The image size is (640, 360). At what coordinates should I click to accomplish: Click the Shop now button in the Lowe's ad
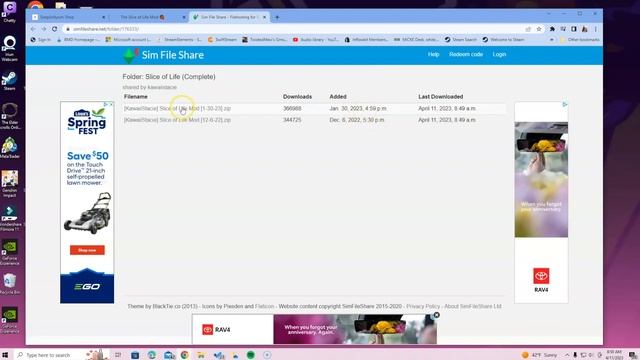click(87, 250)
